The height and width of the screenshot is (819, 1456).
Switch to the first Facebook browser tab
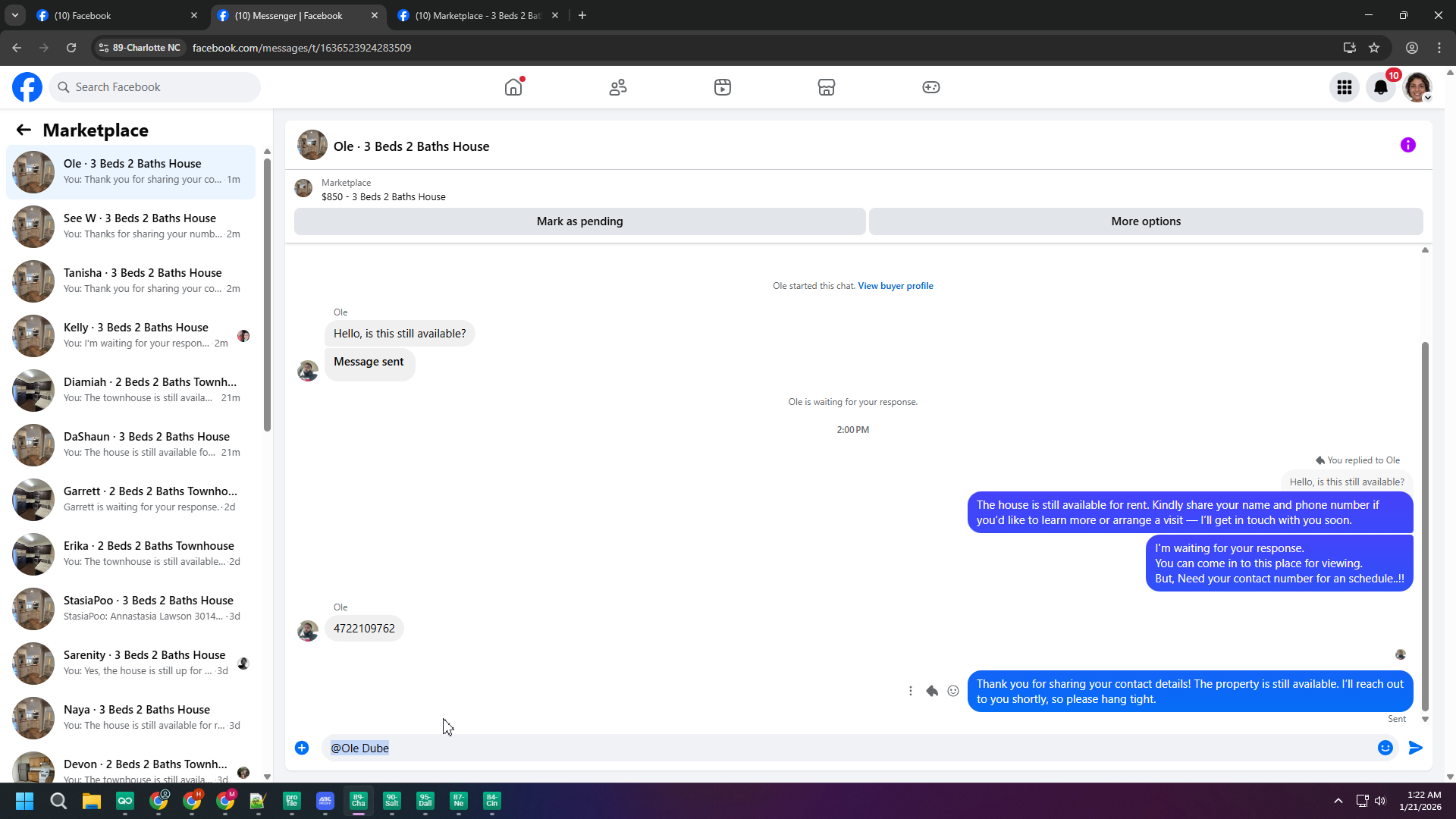click(118, 15)
